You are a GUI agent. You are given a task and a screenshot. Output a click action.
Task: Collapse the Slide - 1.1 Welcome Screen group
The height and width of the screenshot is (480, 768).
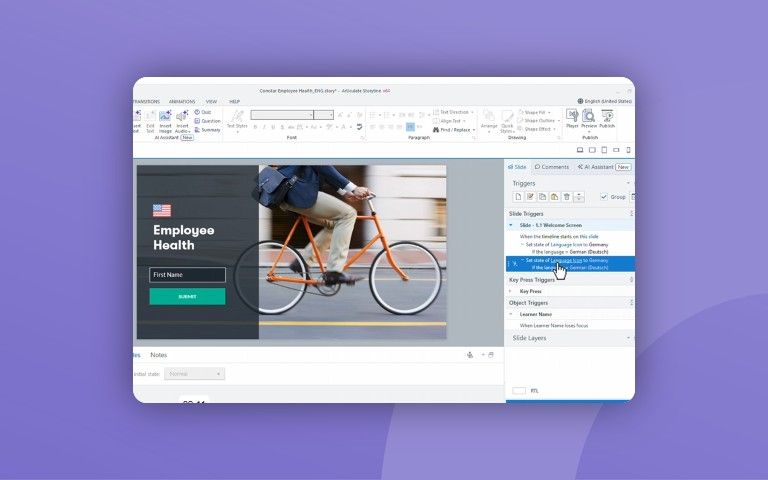tap(511, 225)
